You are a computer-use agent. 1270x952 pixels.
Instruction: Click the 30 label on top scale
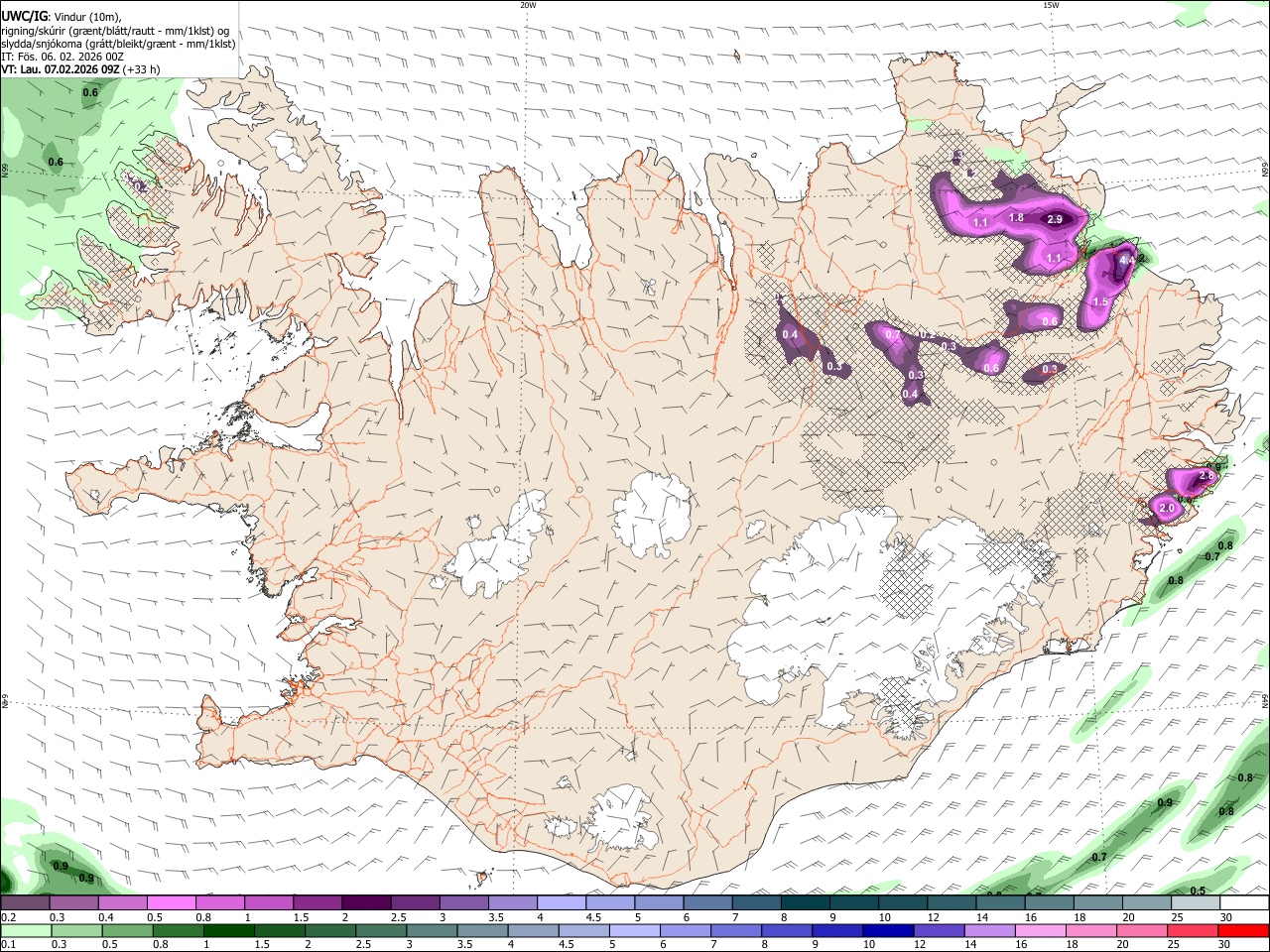point(1226,917)
